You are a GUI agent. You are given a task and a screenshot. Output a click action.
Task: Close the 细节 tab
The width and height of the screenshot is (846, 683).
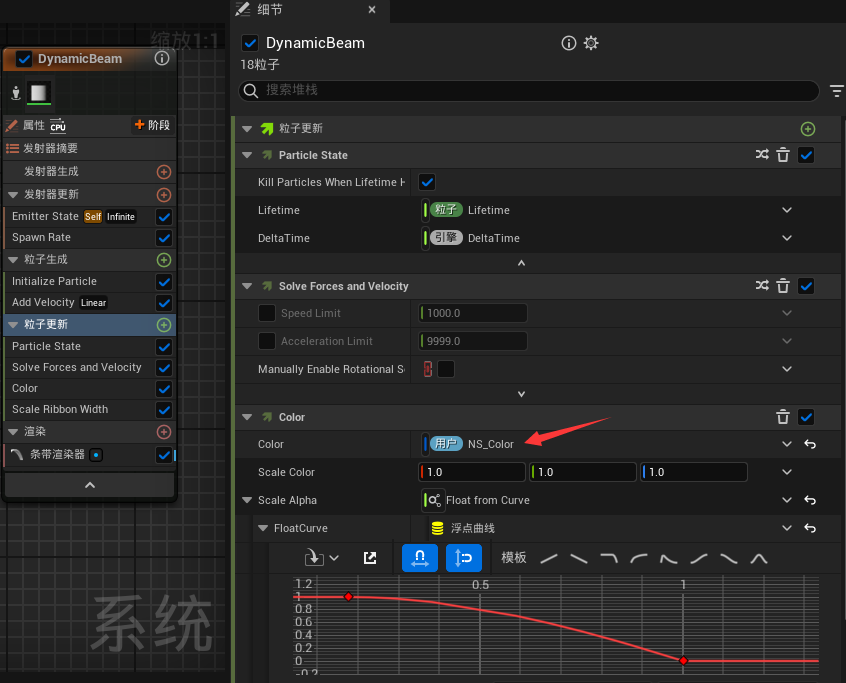coord(372,10)
